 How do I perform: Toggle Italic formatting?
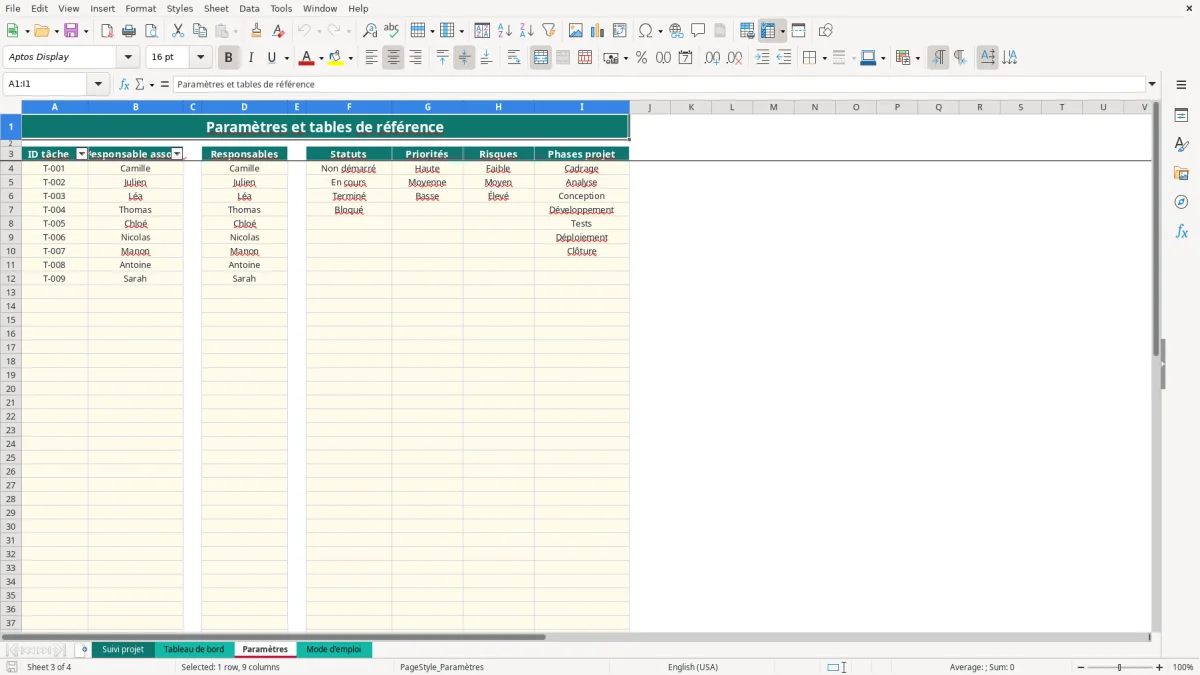(251, 58)
